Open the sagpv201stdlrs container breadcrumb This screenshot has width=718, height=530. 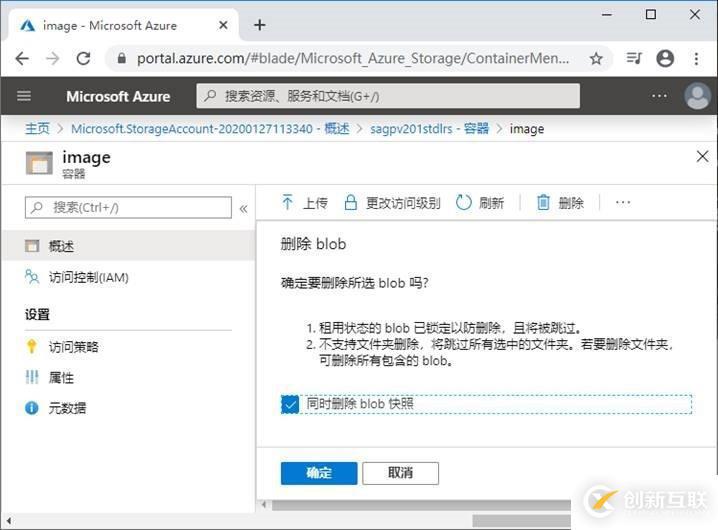pyautogui.click(x=430, y=129)
